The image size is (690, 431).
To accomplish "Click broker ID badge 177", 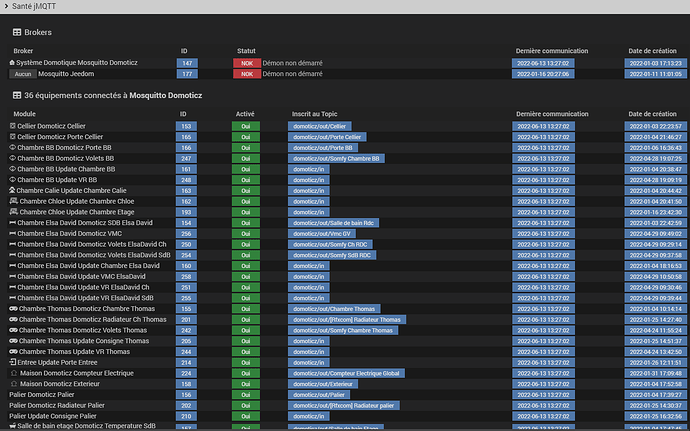I will 187,74.
